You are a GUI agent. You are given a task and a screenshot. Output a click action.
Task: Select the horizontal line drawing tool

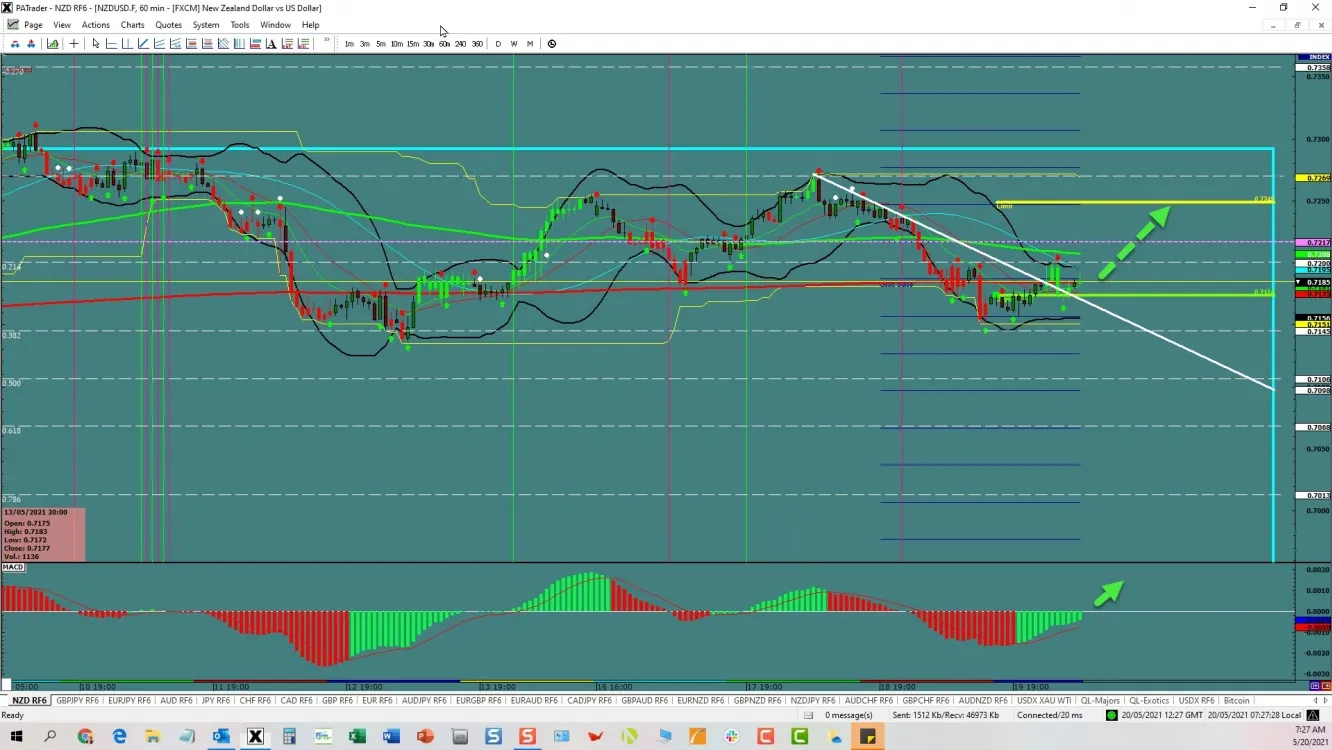pyautogui.click(x=111, y=44)
